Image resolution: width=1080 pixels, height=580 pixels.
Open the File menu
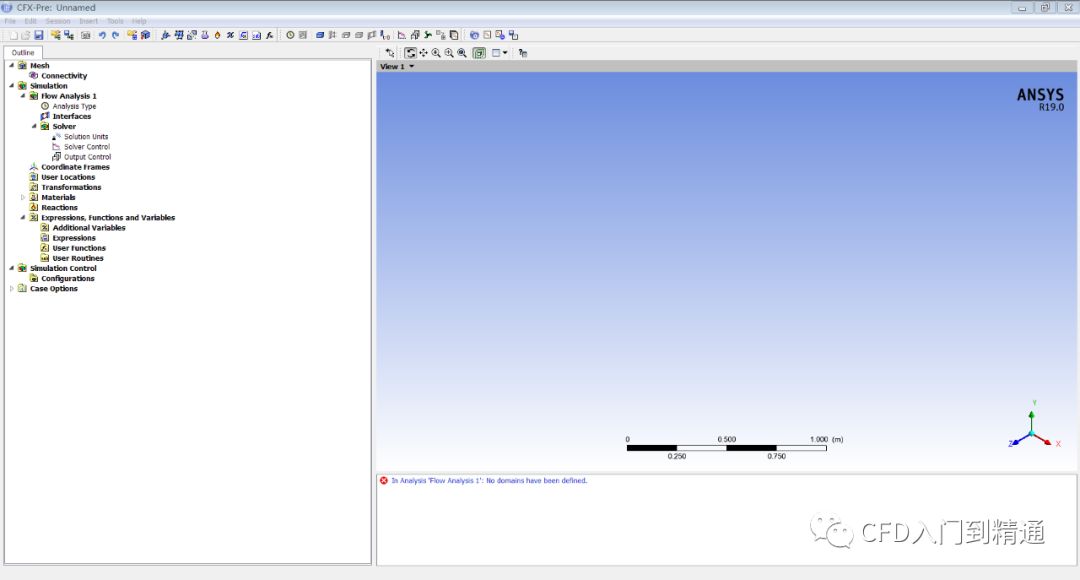pyautogui.click(x=10, y=21)
